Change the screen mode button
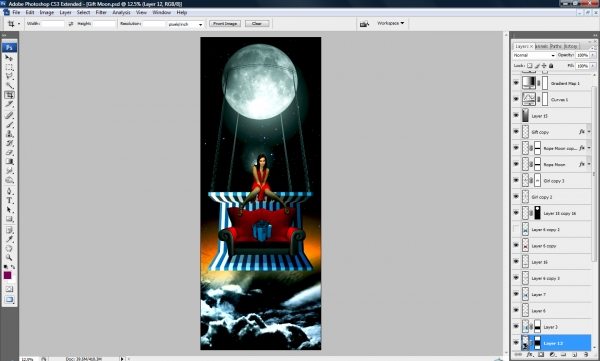The width and height of the screenshot is (600, 361). [x=9, y=299]
